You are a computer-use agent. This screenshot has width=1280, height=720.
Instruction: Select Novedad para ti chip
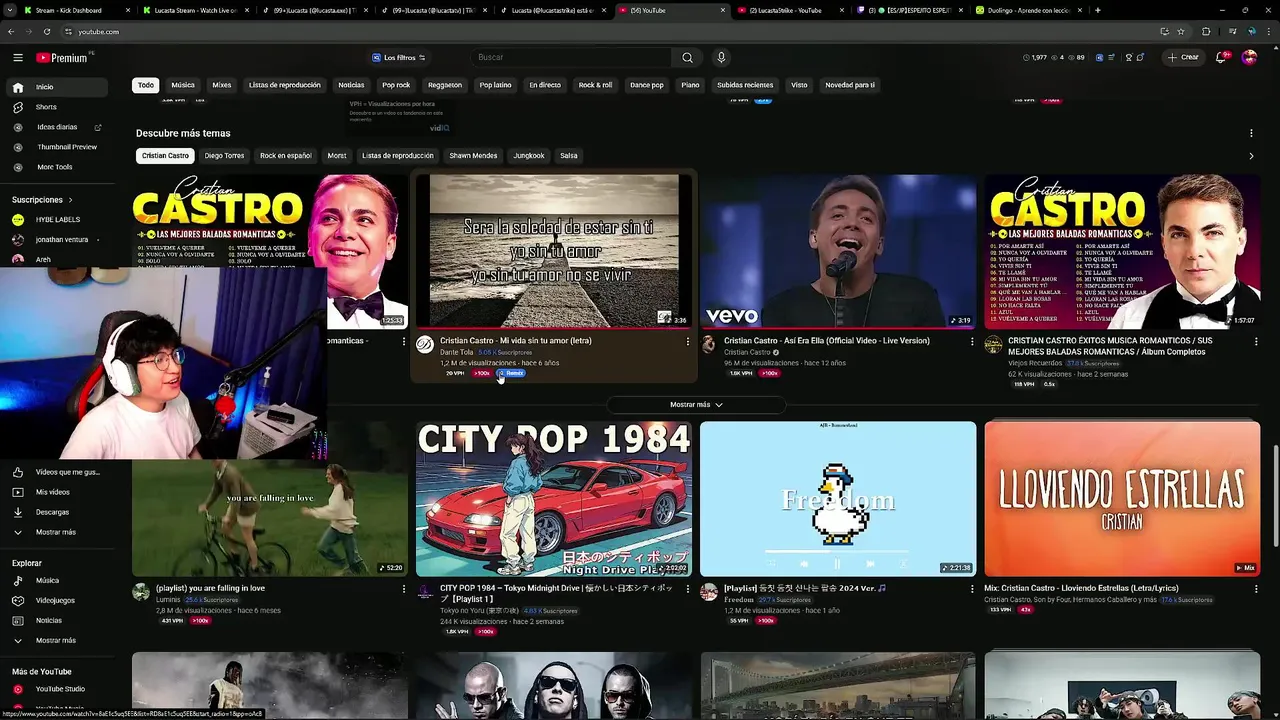pos(850,85)
